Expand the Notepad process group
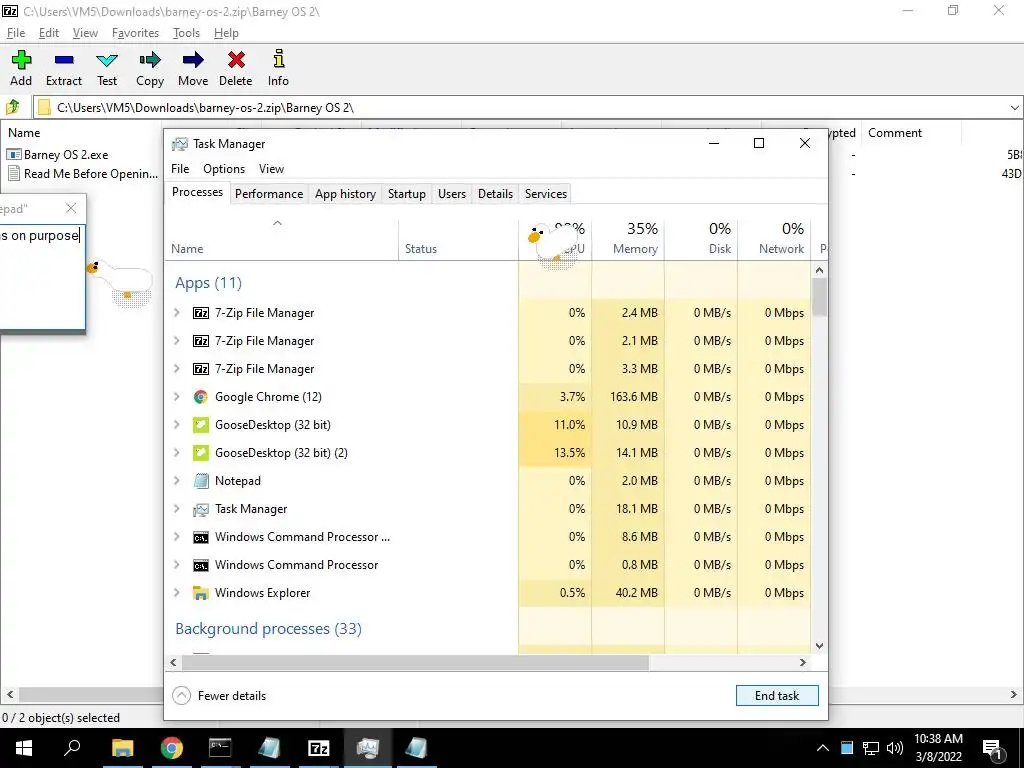 tap(176, 481)
